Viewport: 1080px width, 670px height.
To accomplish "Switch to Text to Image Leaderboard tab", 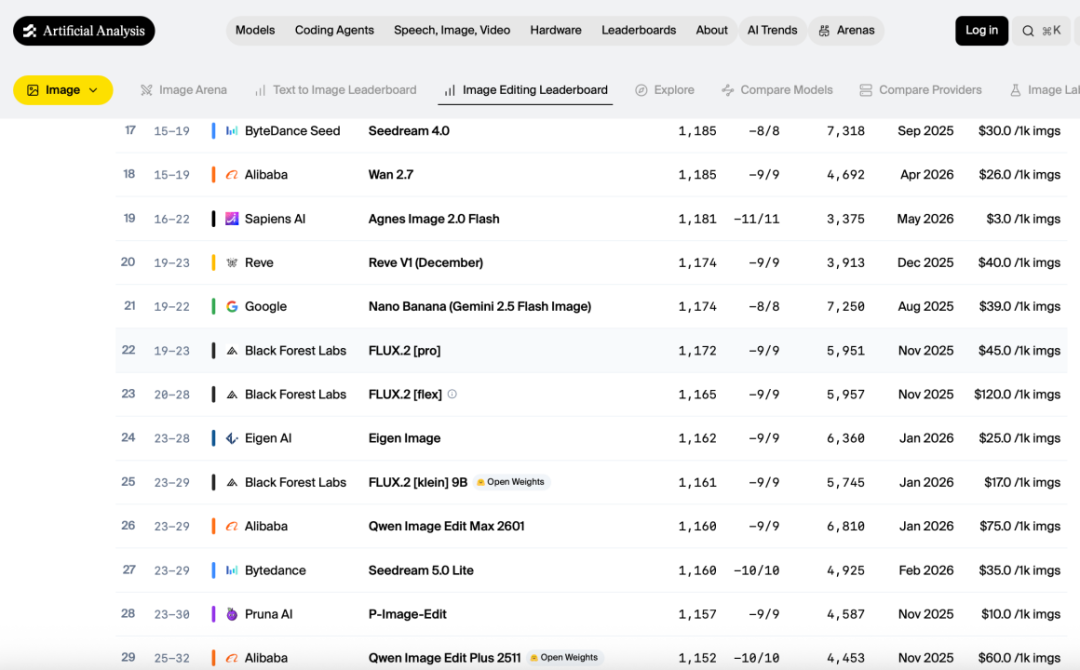I will click(x=335, y=90).
